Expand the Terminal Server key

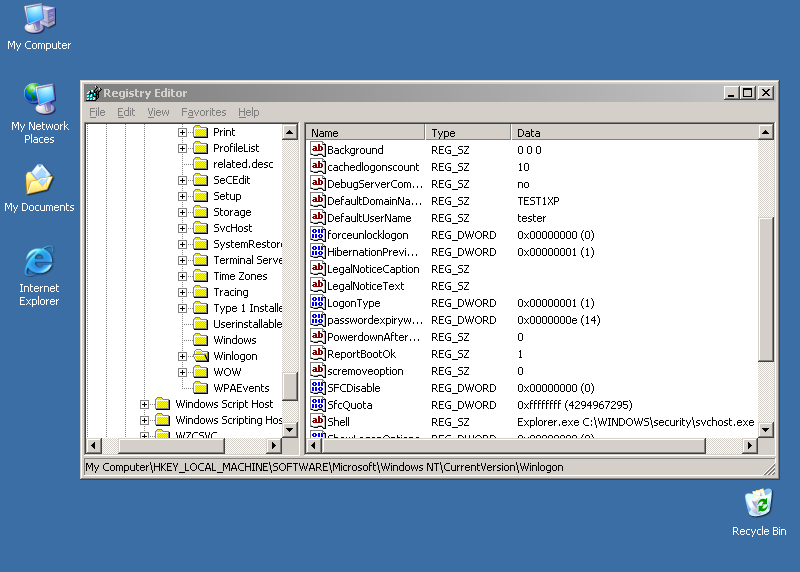[x=182, y=260]
